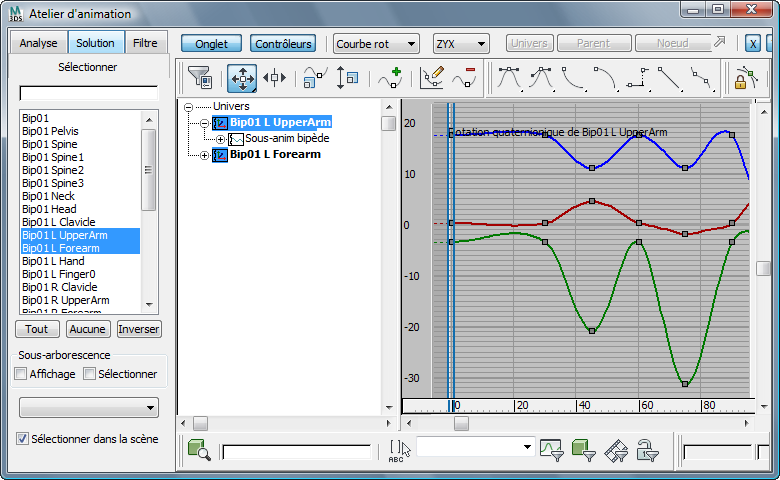Click the Reduce Keys tool
Screen dimensions: 780x480
[x=464, y=78]
